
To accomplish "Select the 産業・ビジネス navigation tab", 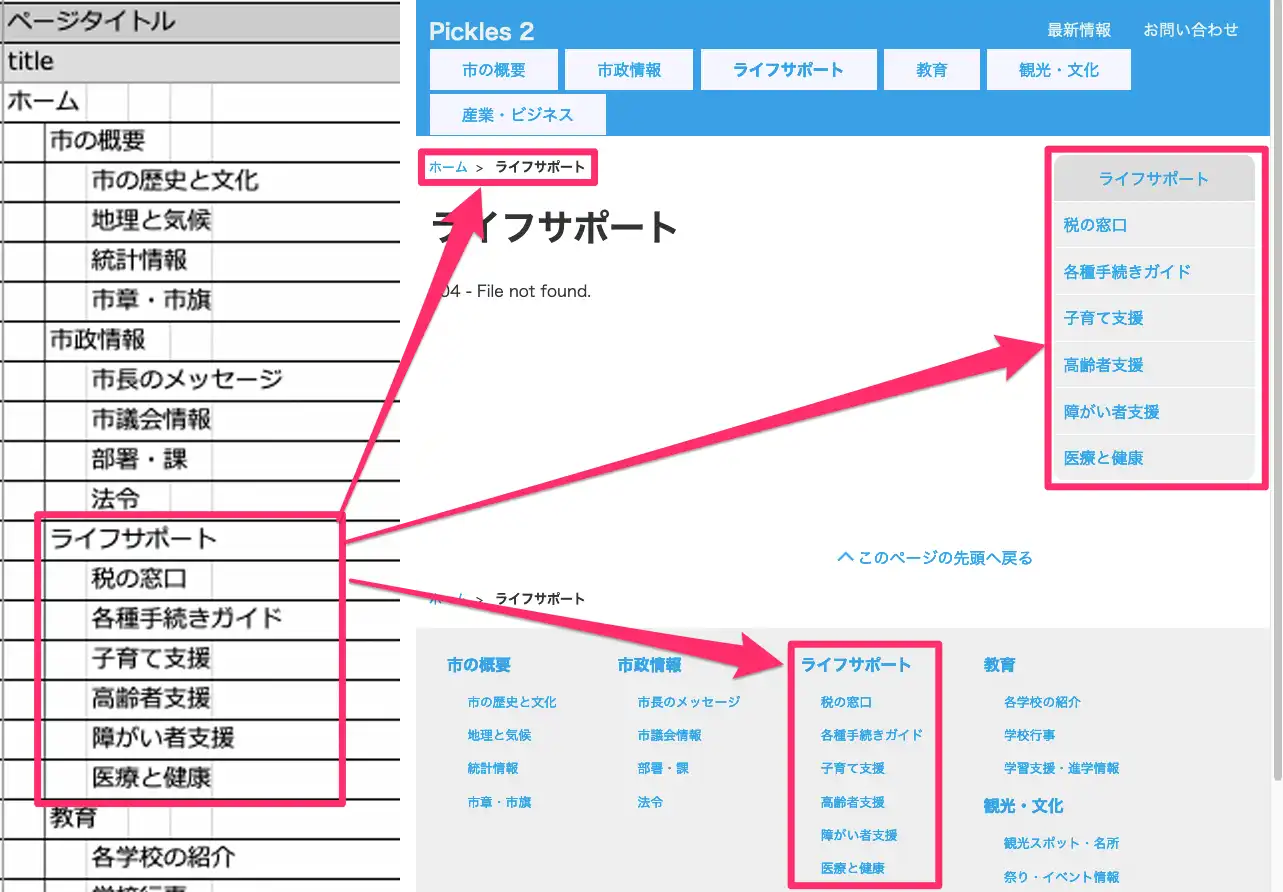I will pos(517,115).
